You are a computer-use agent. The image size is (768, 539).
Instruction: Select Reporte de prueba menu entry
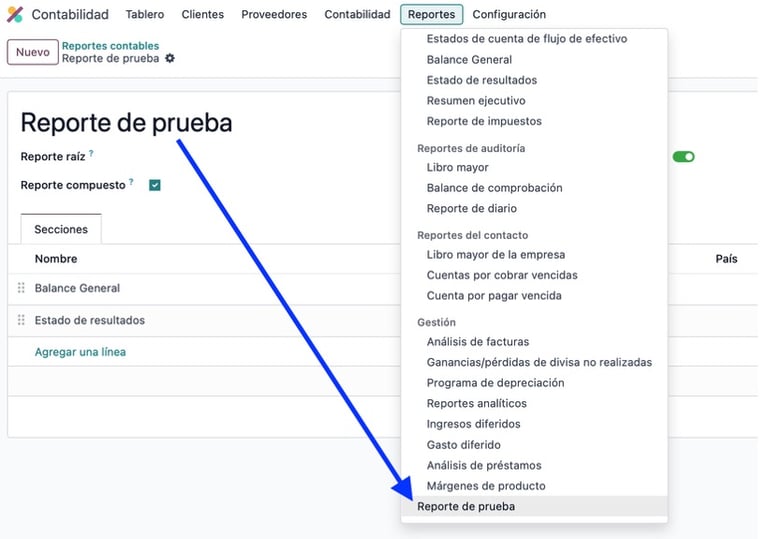coord(534,506)
